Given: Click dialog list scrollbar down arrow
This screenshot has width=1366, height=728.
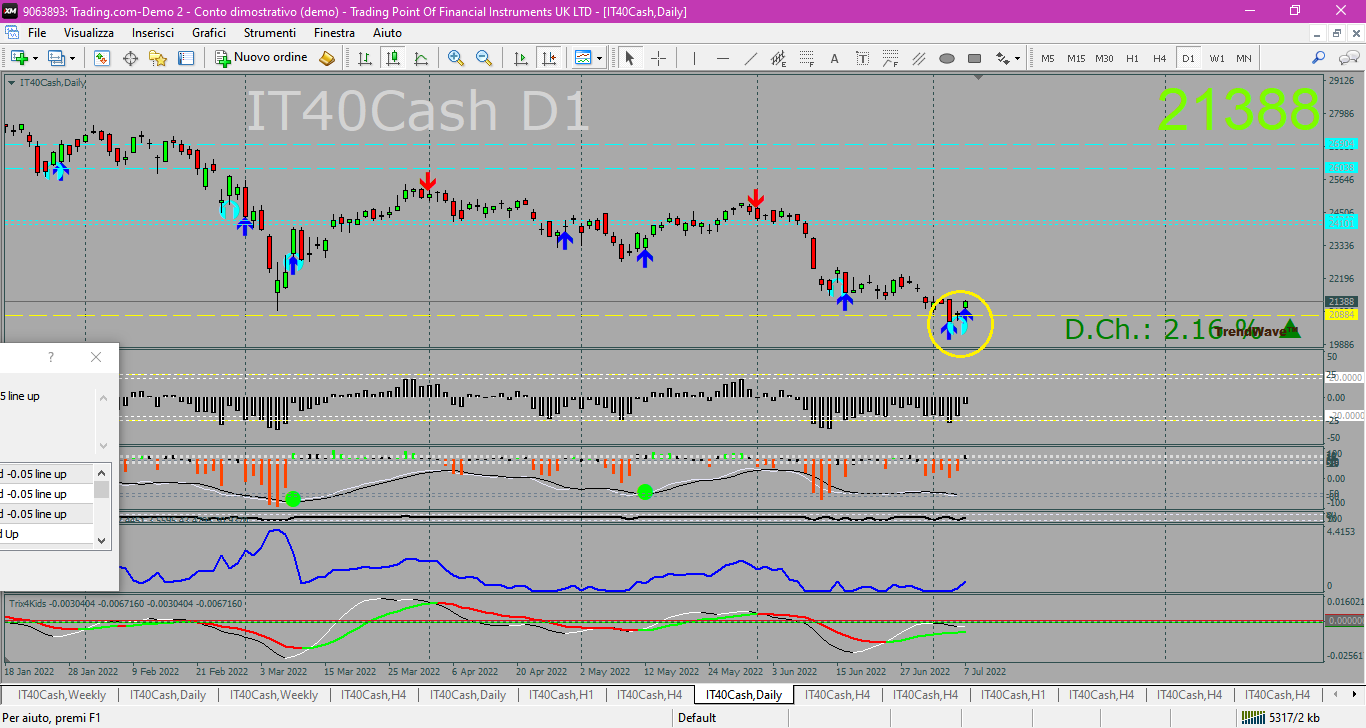Looking at the screenshot, I should pyautogui.click(x=101, y=539).
